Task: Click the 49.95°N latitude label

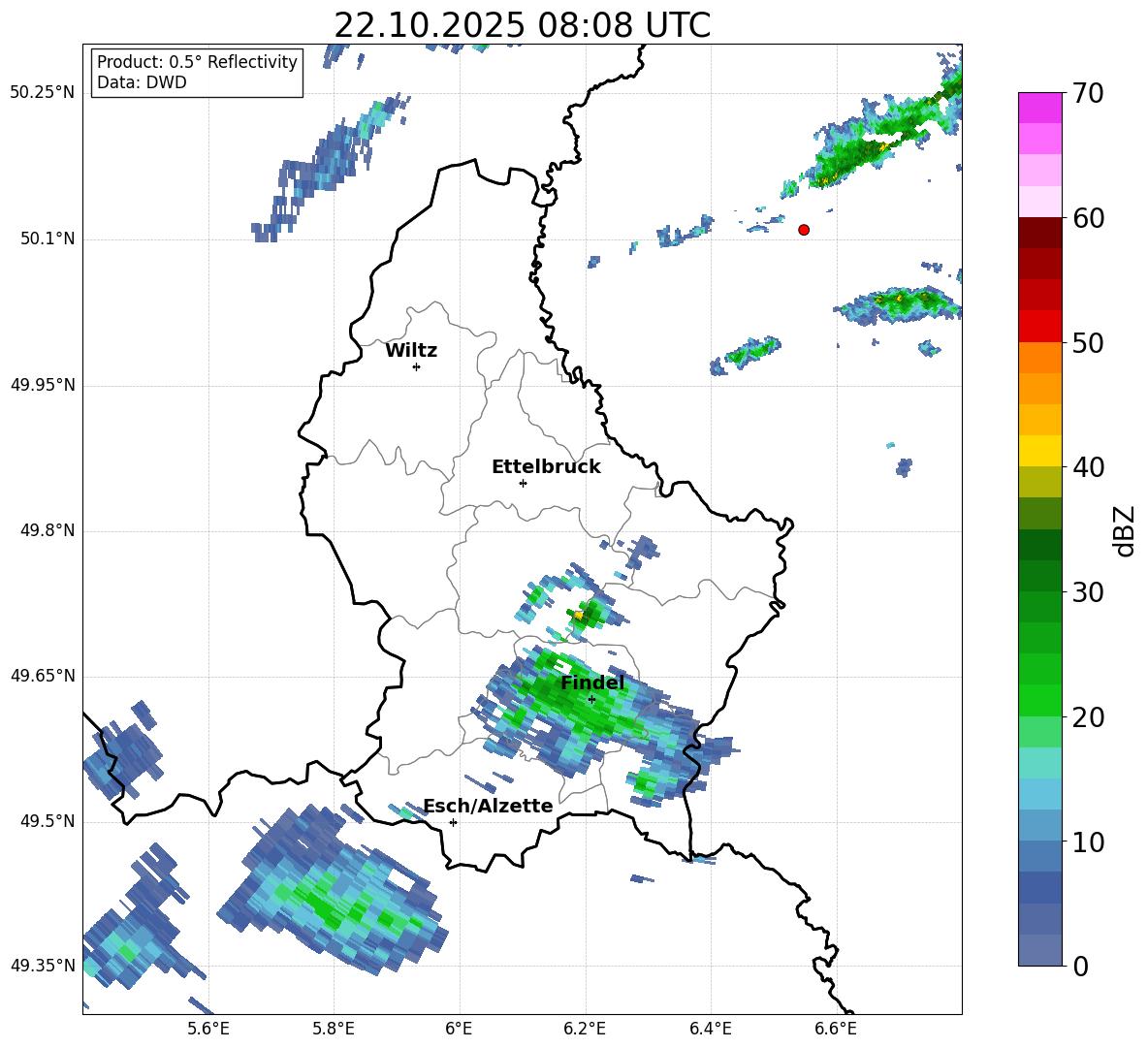Action: 43,384
